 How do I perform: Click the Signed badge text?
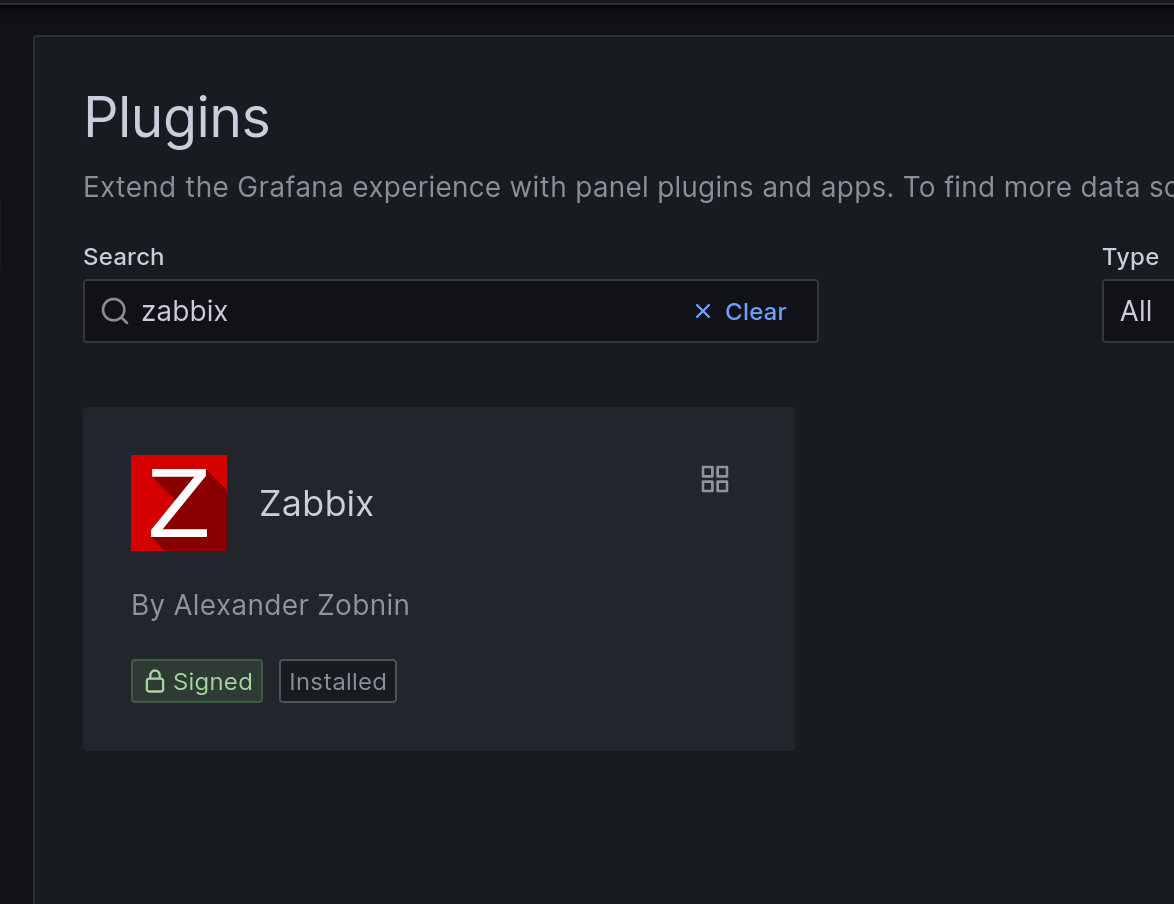click(x=212, y=682)
